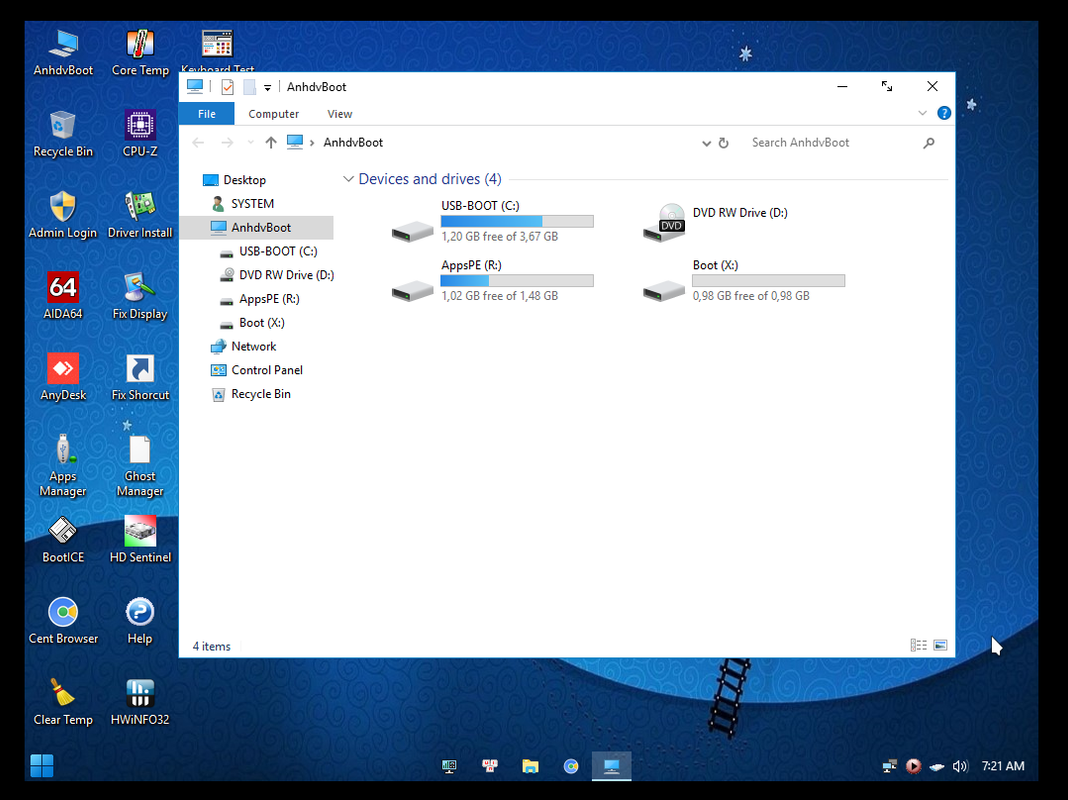Open the Help desktop icon
Viewport: 1068px width, 800px height.
coord(140,620)
